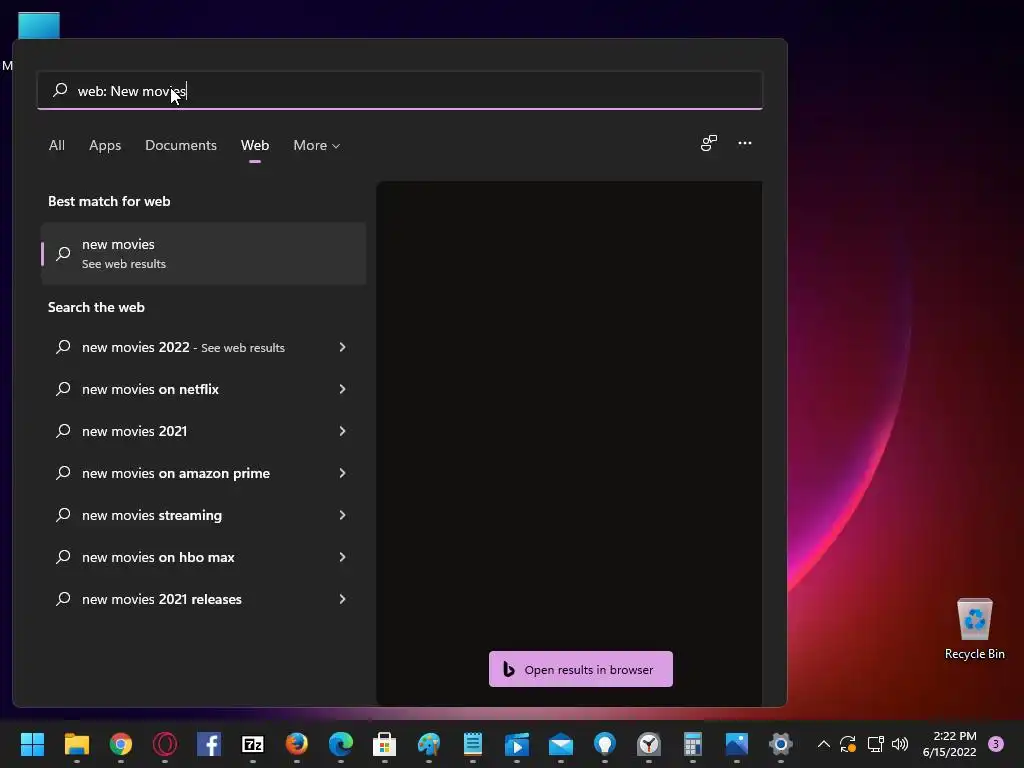Open volume control in tray
The image size is (1024, 768).
click(900, 744)
